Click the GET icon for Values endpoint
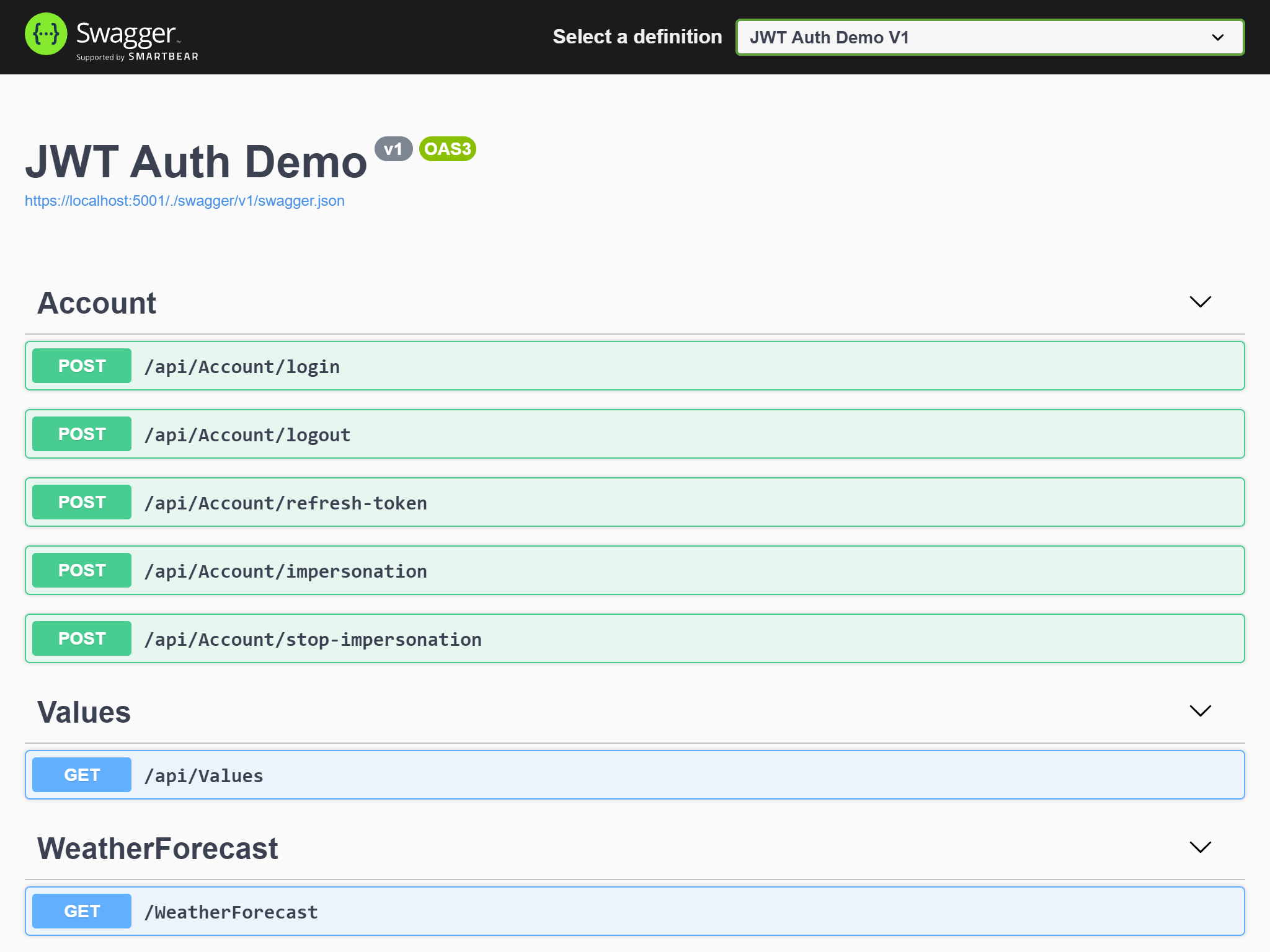1270x952 pixels. tap(82, 775)
